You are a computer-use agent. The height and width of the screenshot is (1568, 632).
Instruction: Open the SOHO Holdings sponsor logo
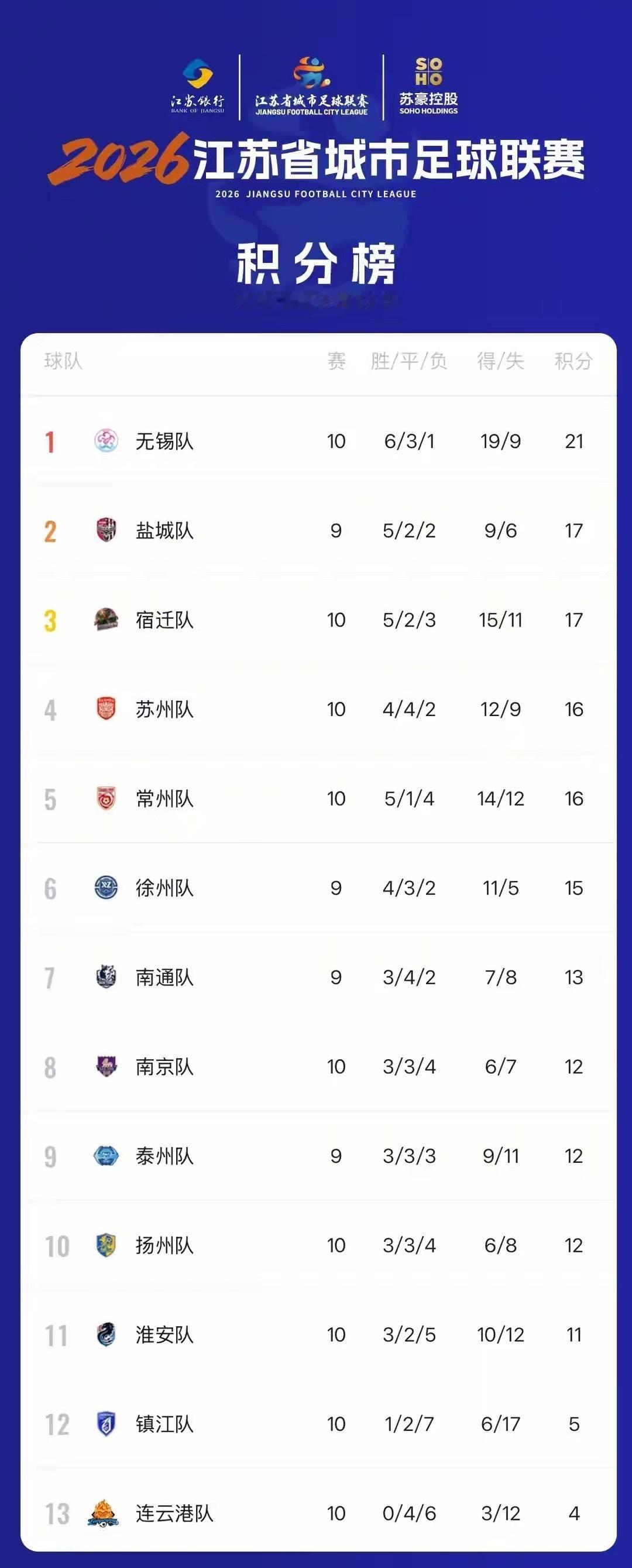click(x=428, y=86)
